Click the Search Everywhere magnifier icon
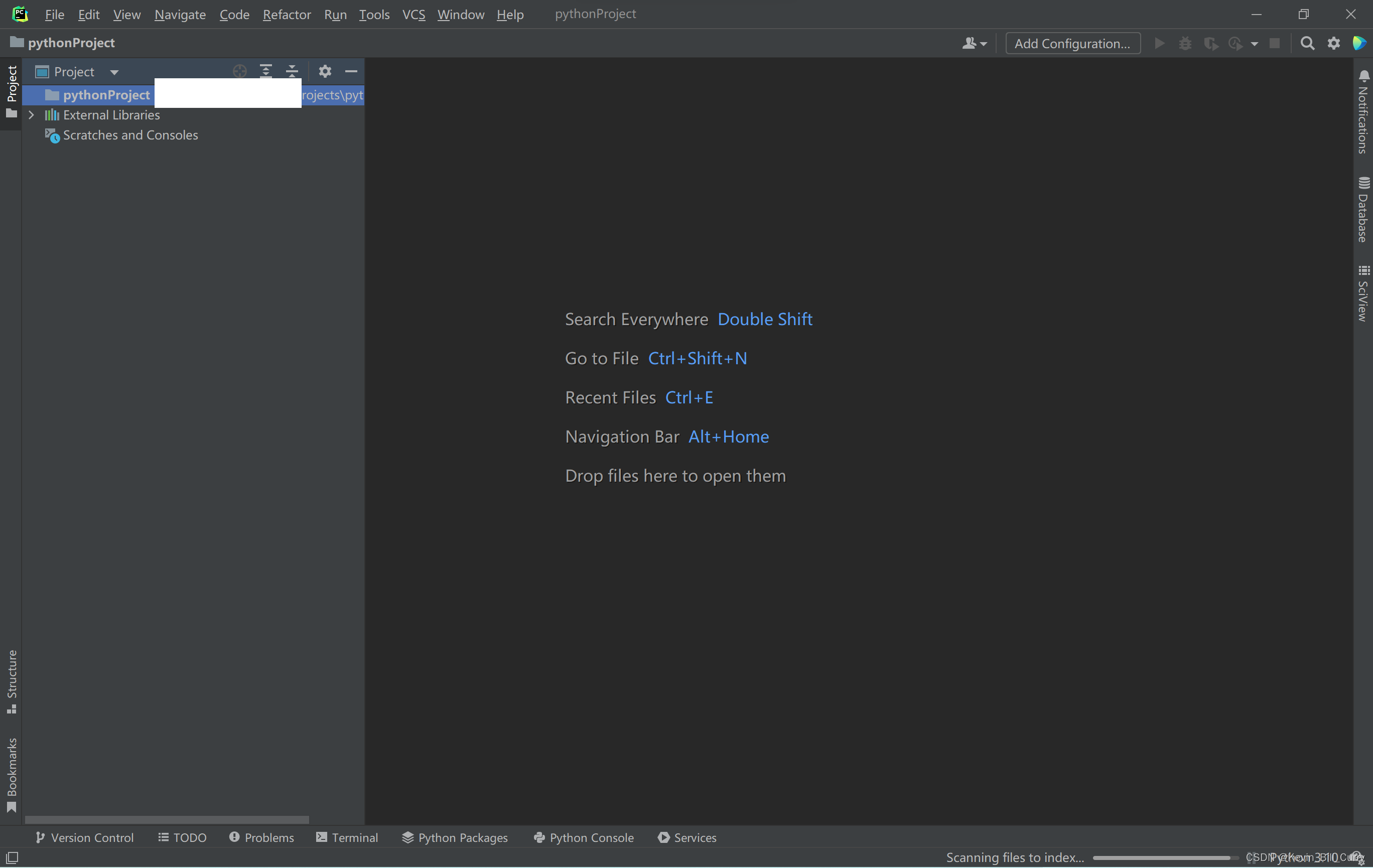This screenshot has width=1373, height=868. 1307,43
